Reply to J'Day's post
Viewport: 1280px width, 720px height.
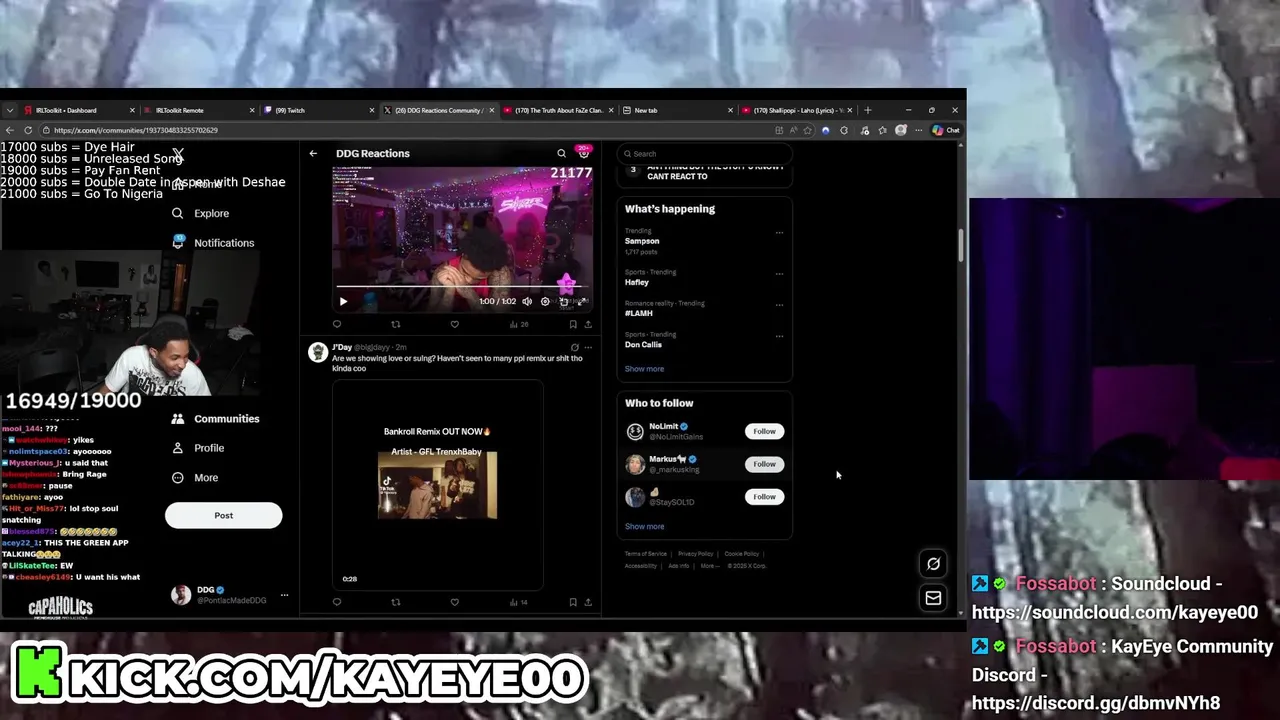(x=337, y=602)
